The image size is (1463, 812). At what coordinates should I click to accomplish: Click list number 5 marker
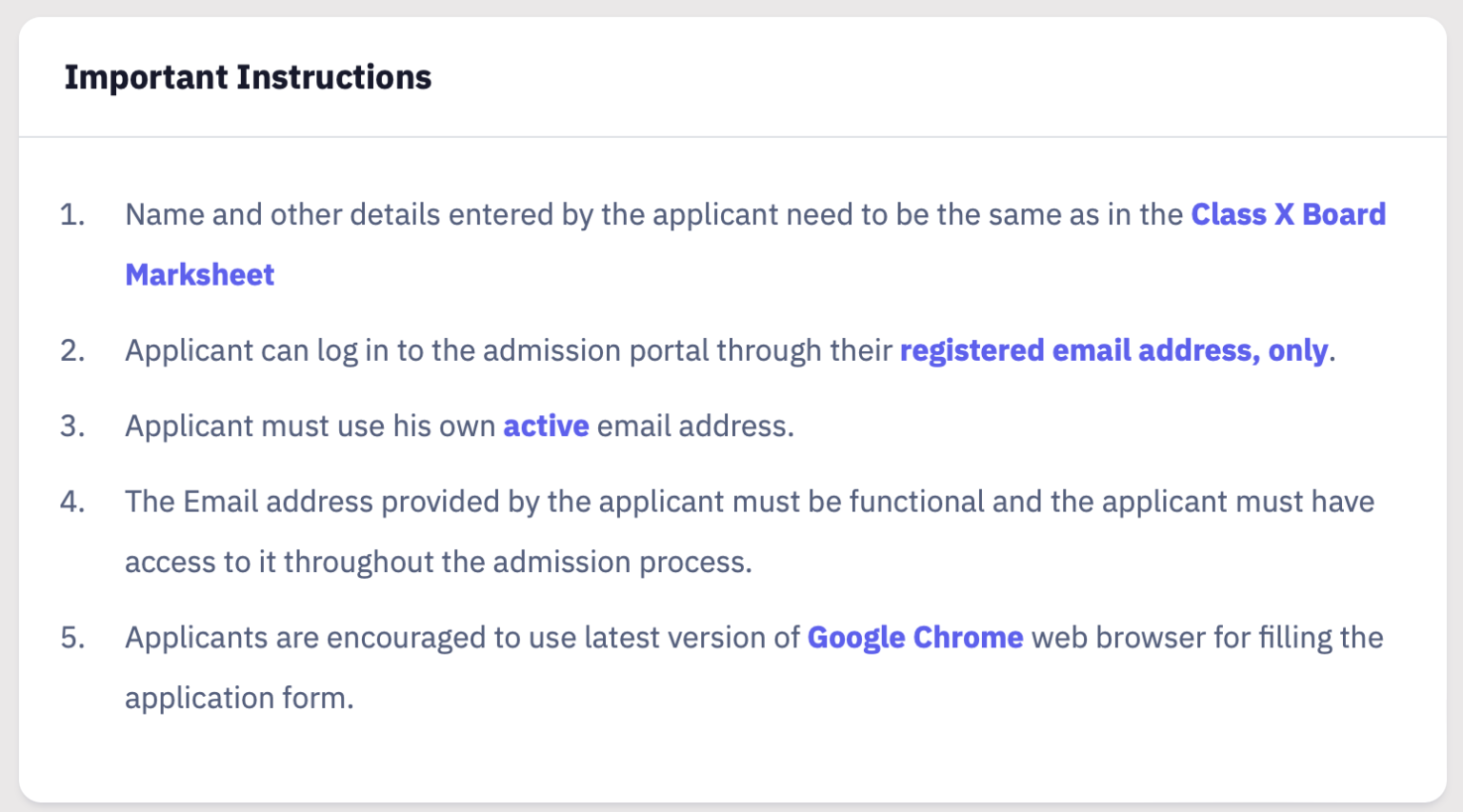[x=72, y=637]
